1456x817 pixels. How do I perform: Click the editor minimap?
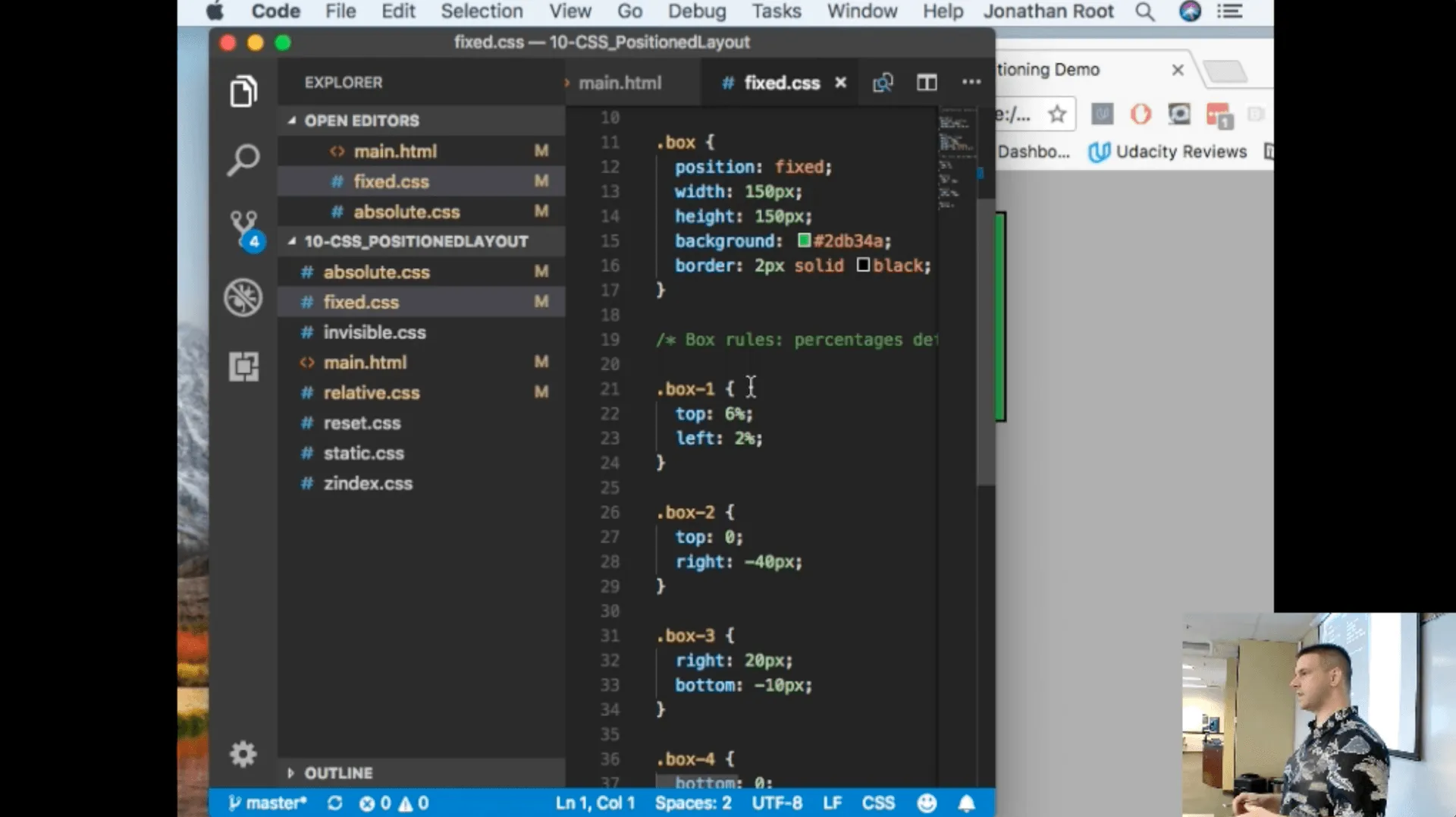(x=956, y=162)
